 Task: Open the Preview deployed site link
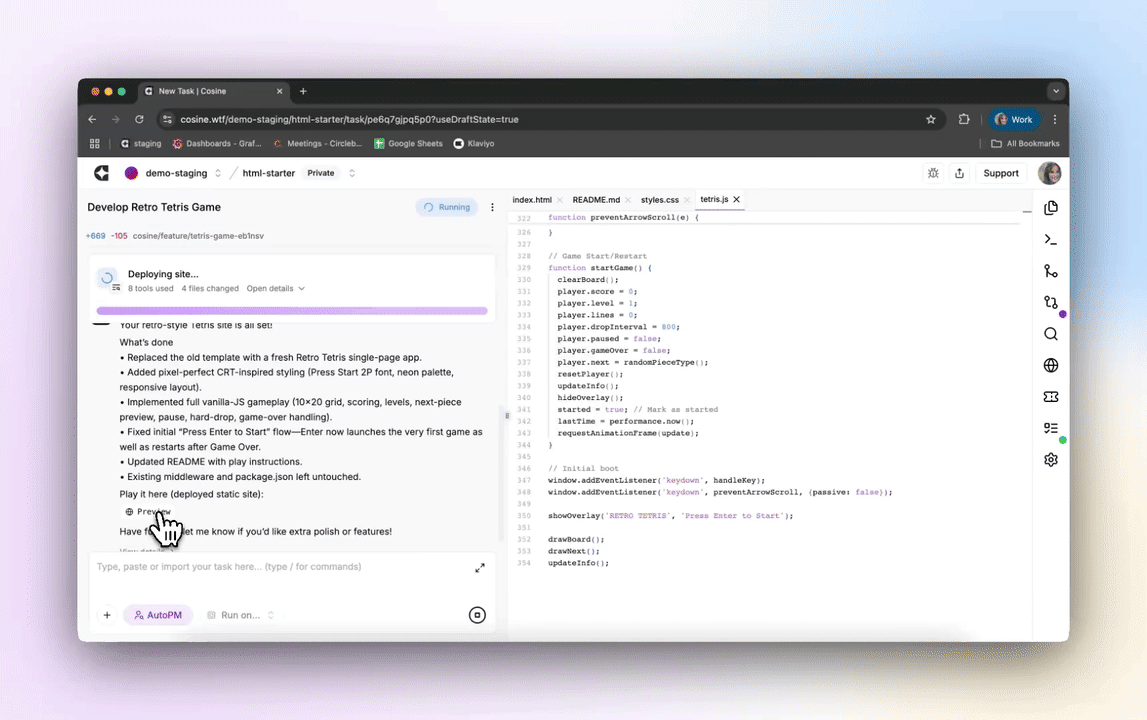[x=148, y=511]
